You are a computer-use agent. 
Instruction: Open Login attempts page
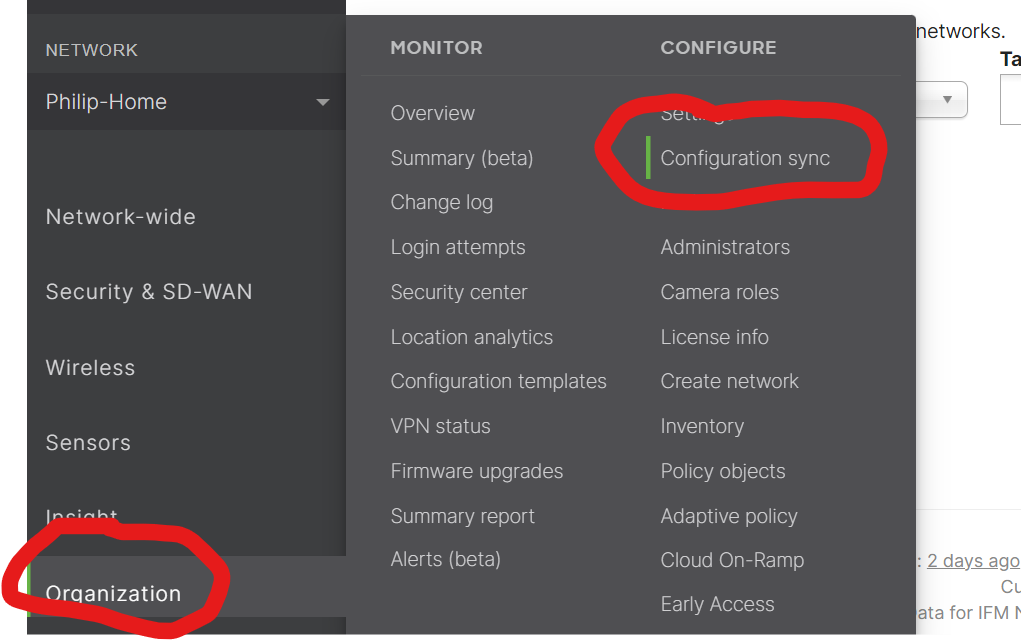tap(458, 247)
